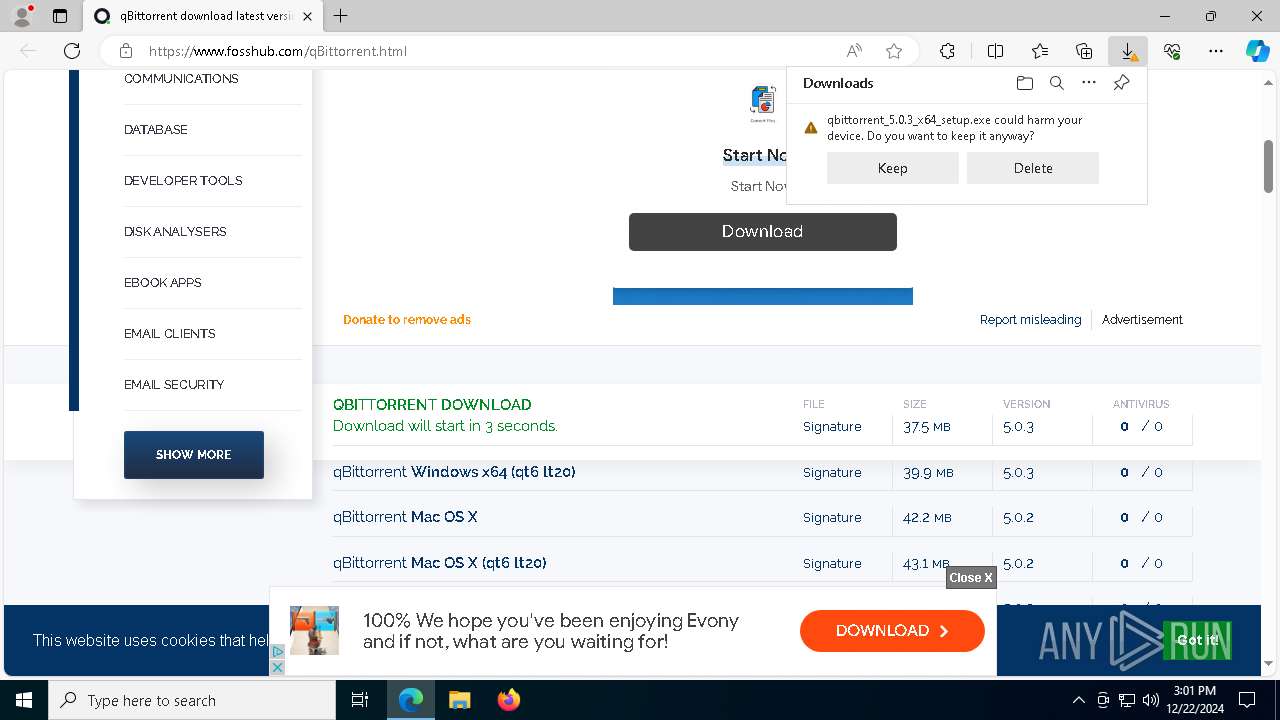1280x720 pixels.
Task: Toggle split screen view
Action: coord(996,51)
